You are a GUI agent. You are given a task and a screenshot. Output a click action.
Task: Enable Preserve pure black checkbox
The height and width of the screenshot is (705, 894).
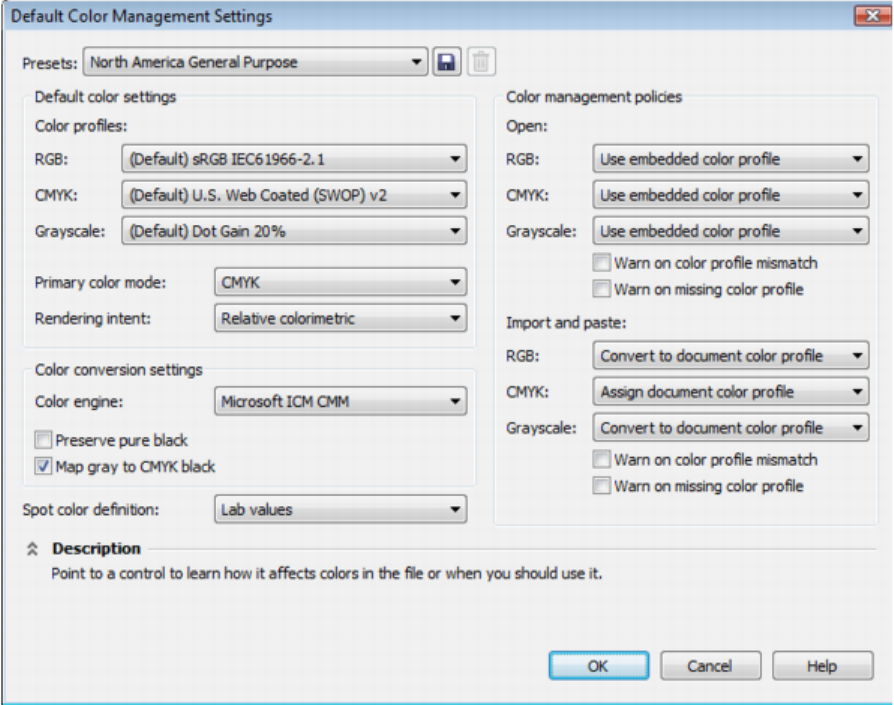click(43, 440)
